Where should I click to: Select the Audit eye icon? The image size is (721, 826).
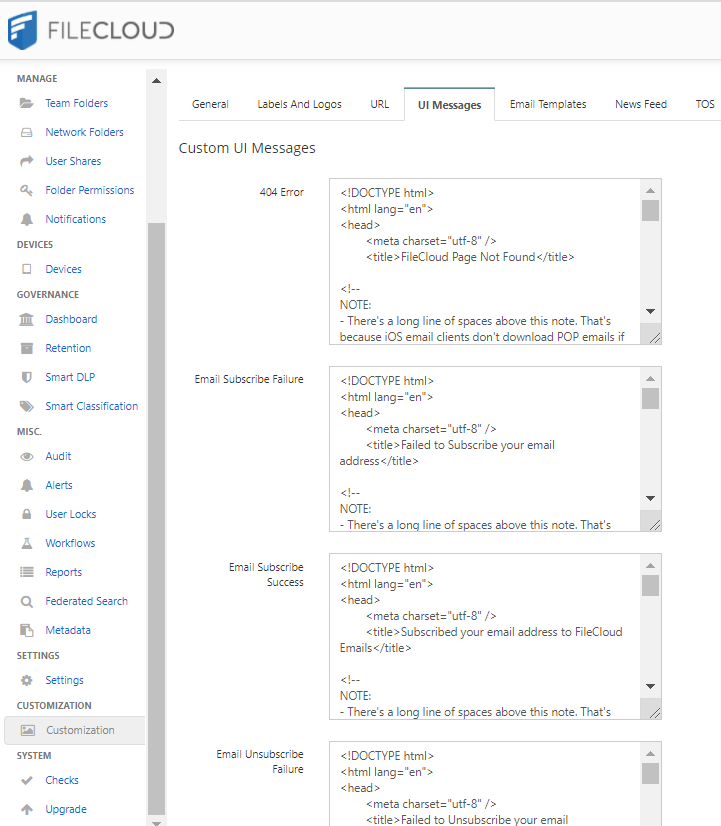[x=28, y=456]
